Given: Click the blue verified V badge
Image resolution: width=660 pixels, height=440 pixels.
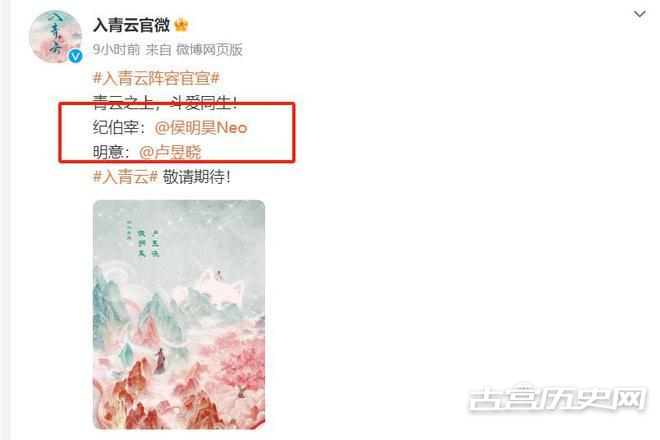Looking at the screenshot, I should [75, 56].
